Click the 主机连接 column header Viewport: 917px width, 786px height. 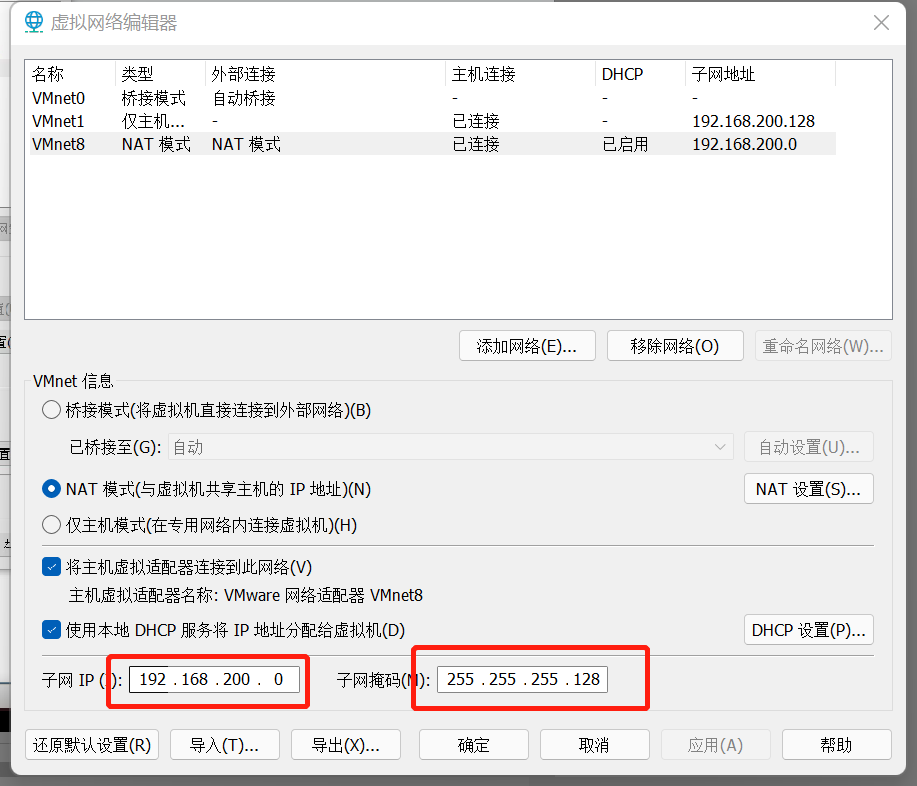520,74
